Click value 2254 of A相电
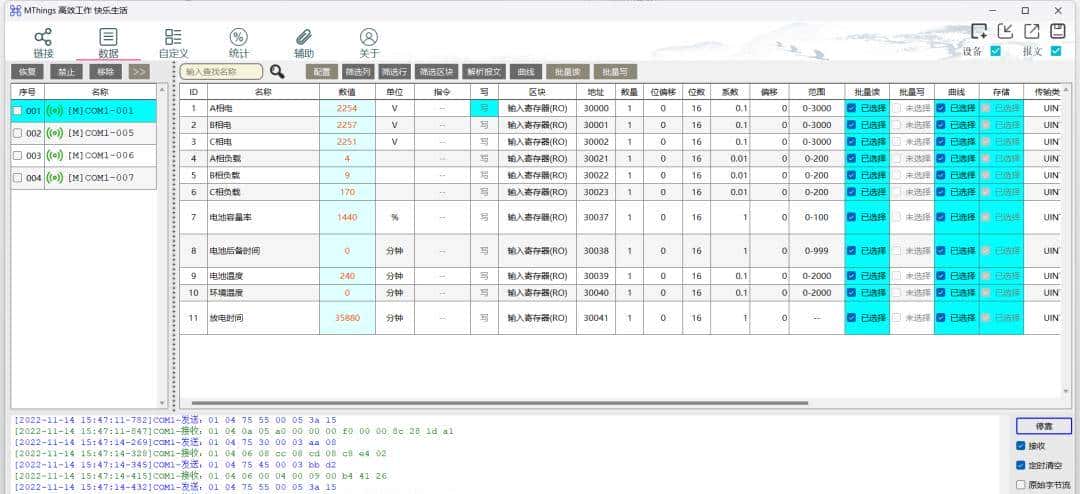1080x494 pixels. click(347, 108)
